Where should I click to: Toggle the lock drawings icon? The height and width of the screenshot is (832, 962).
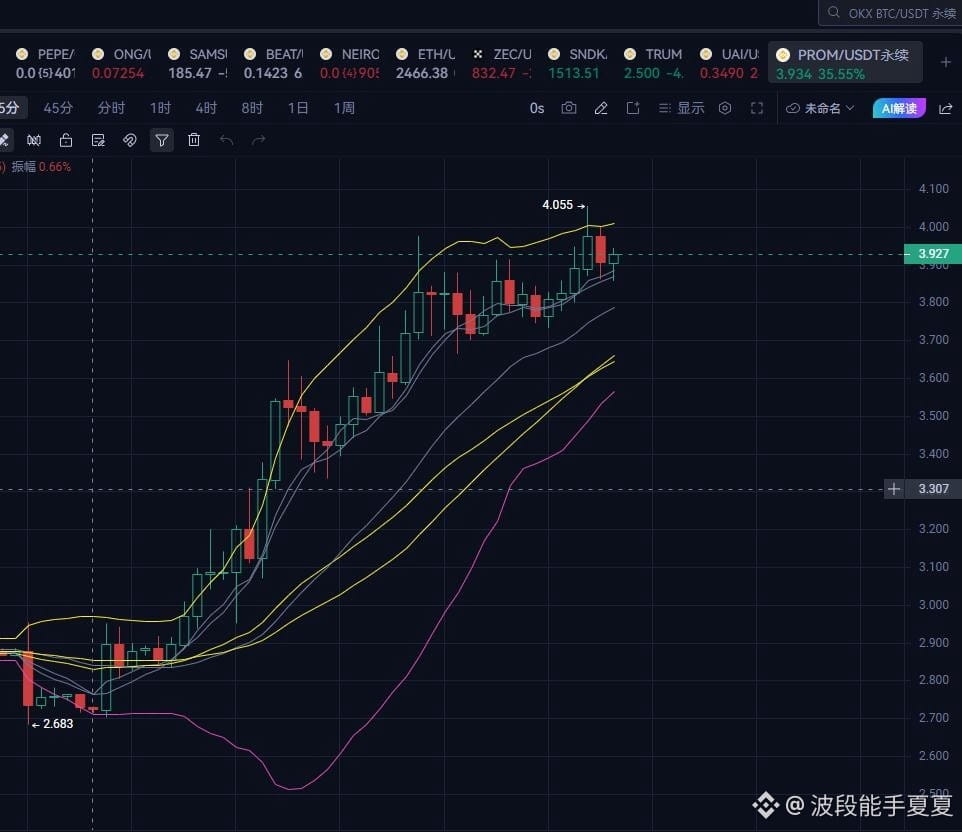tap(66, 141)
